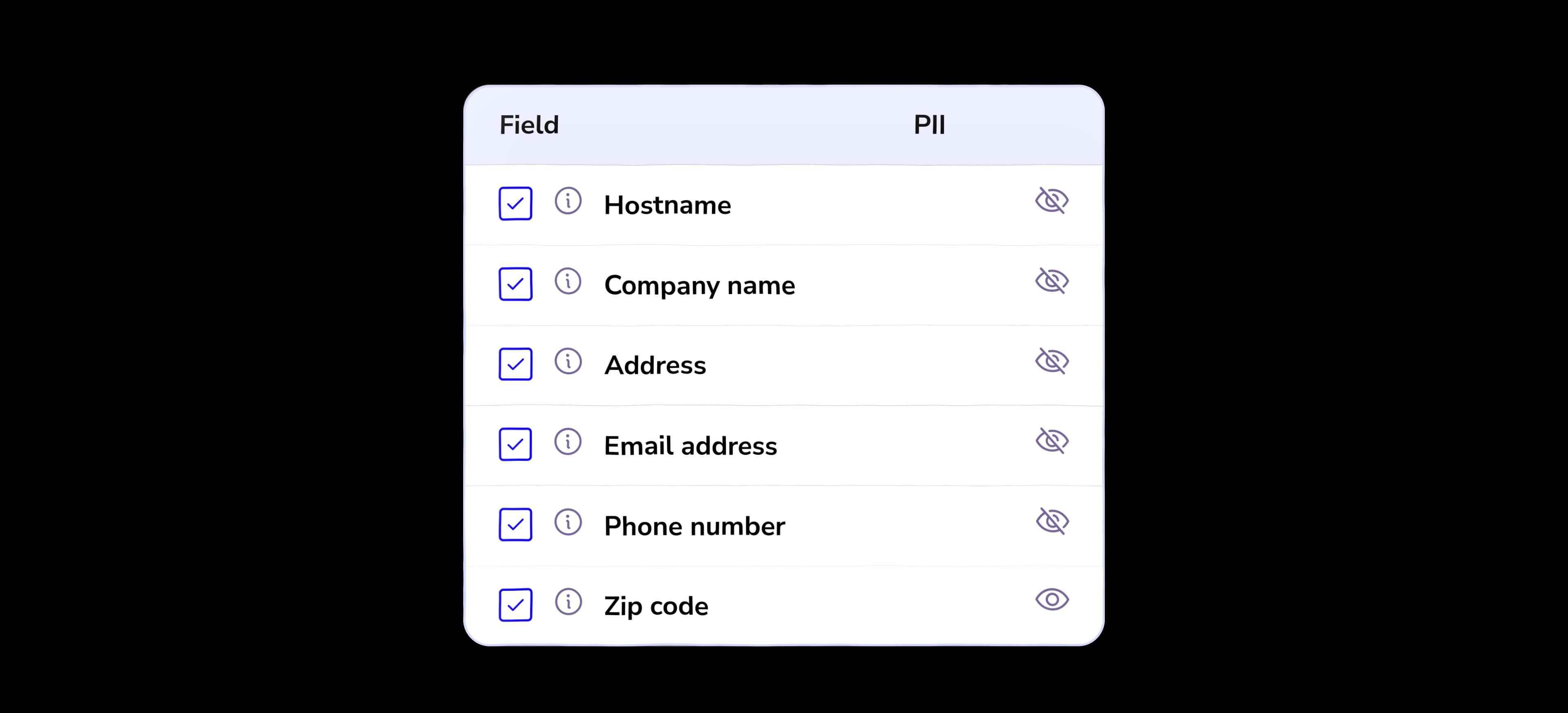Click the hidden-eye PII icon for Hostname
1568x713 pixels.
tap(1053, 201)
